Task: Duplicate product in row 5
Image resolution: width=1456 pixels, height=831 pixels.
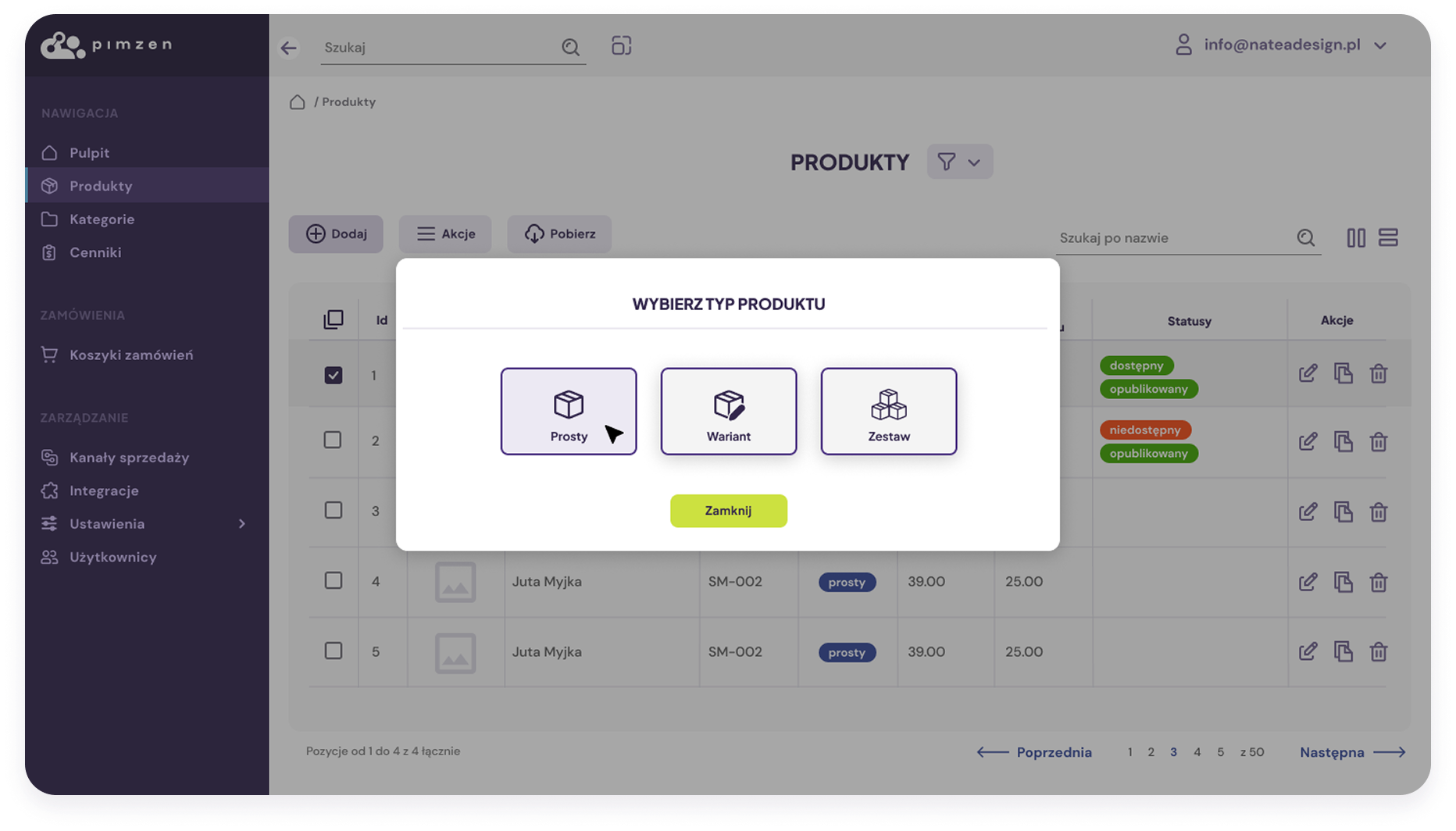Action: coord(1344,651)
